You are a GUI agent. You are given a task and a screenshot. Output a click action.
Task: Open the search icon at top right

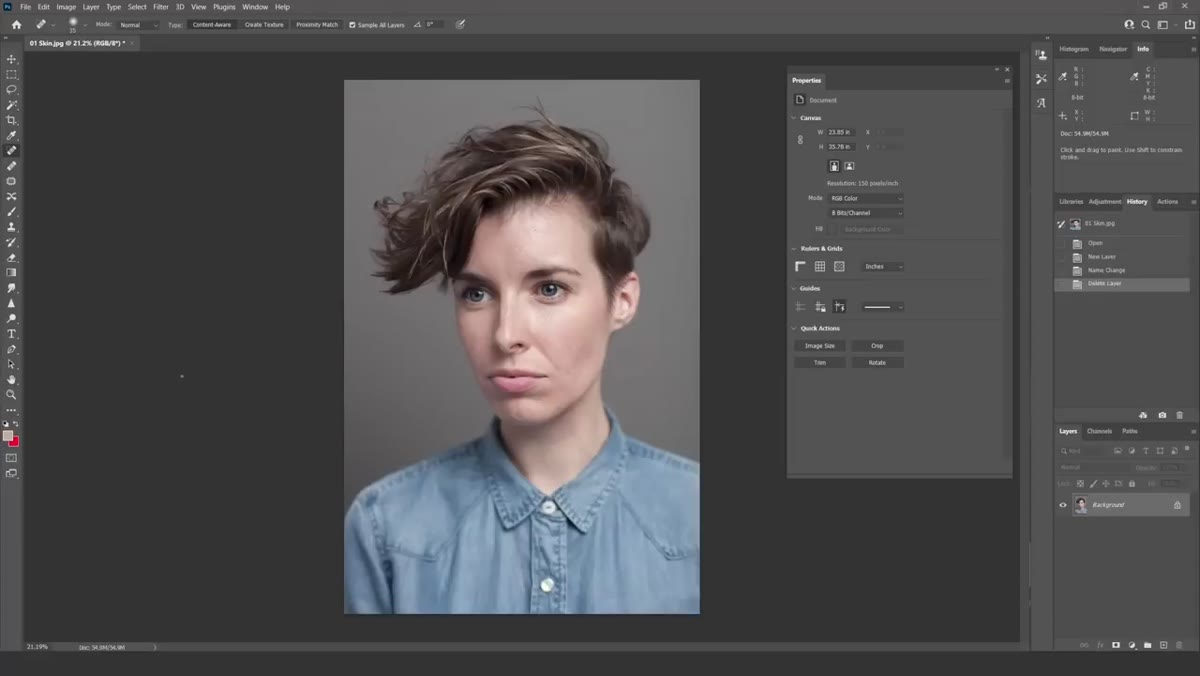coord(1146,24)
